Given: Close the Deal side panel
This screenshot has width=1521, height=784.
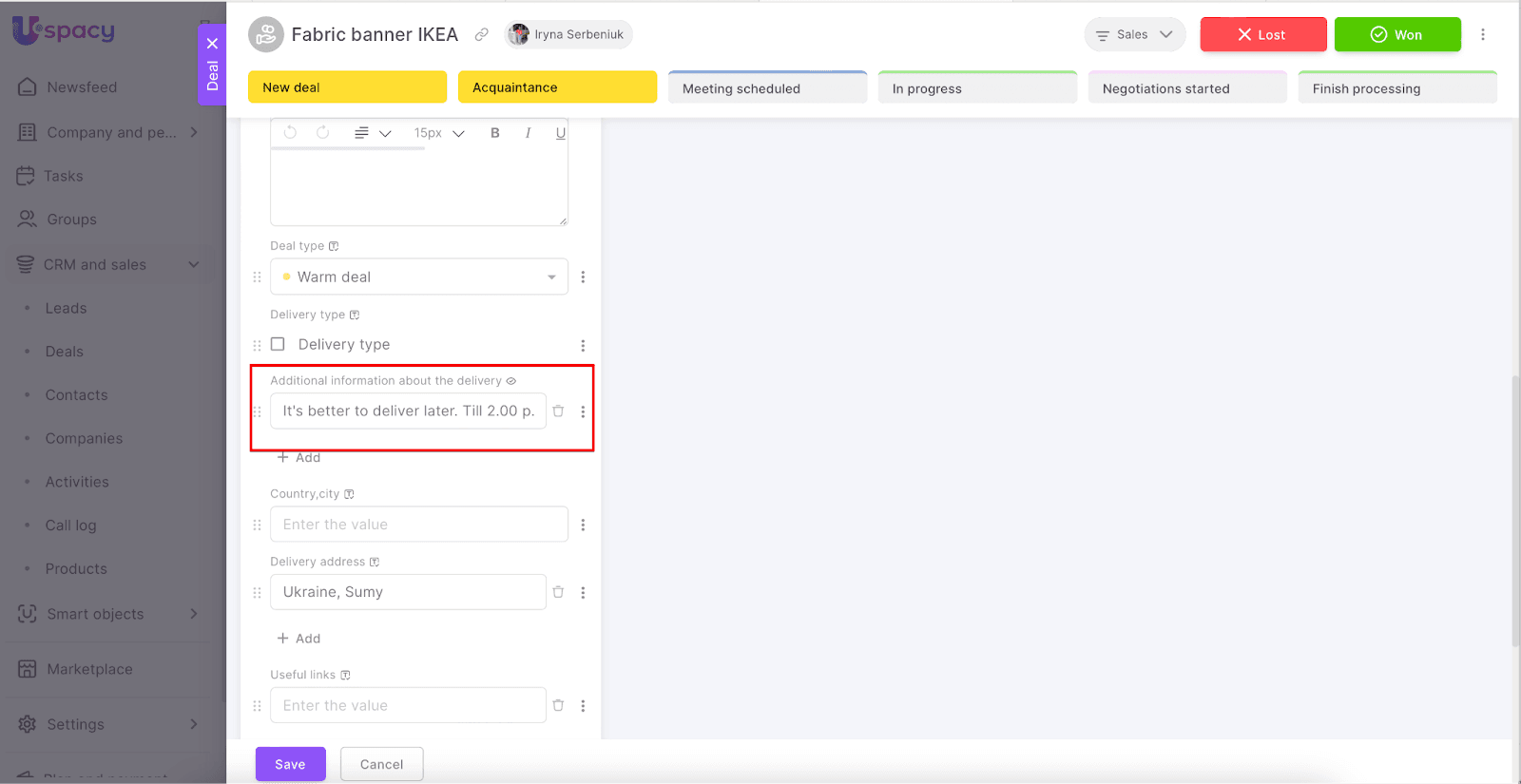Looking at the screenshot, I should click(x=212, y=44).
